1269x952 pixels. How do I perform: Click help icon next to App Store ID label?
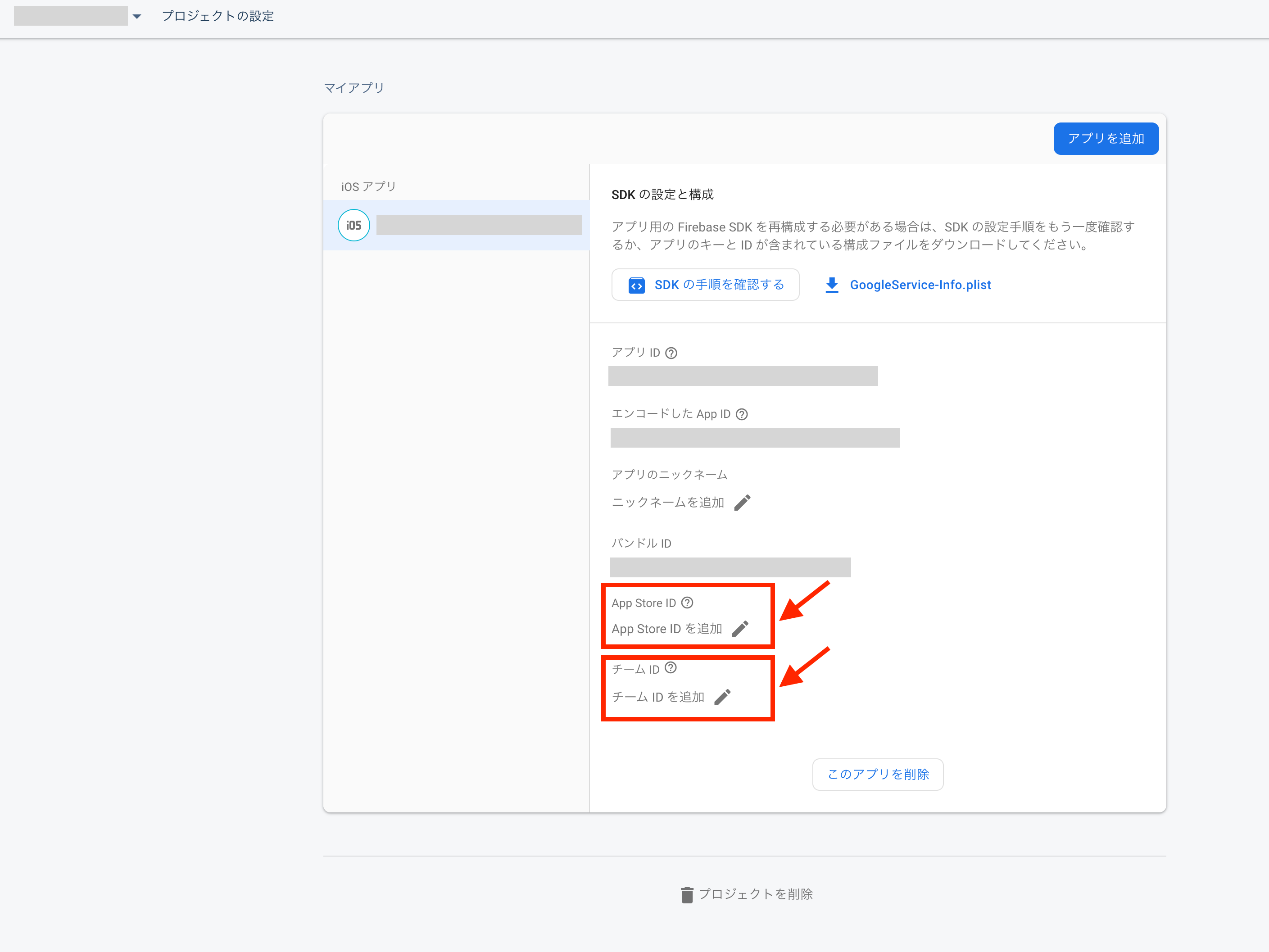coord(687,603)
